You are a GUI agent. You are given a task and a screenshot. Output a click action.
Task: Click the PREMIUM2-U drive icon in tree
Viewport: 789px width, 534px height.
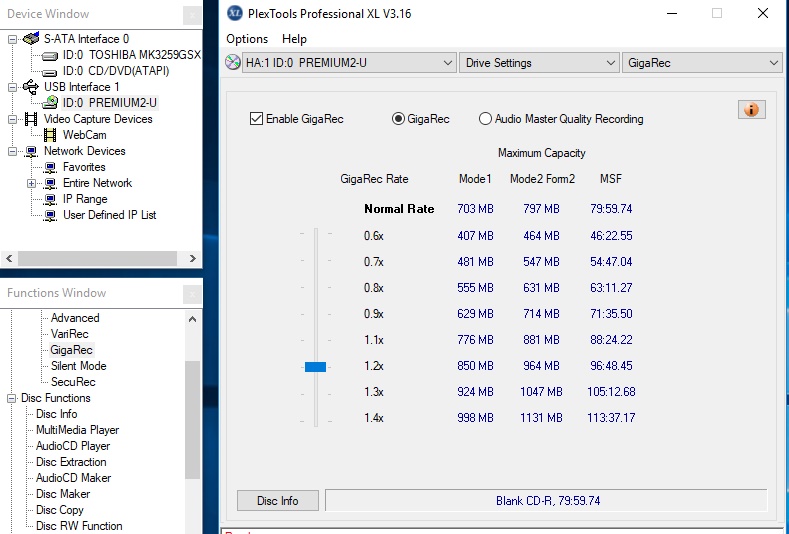pyautogui.click(x=50, y=103)
